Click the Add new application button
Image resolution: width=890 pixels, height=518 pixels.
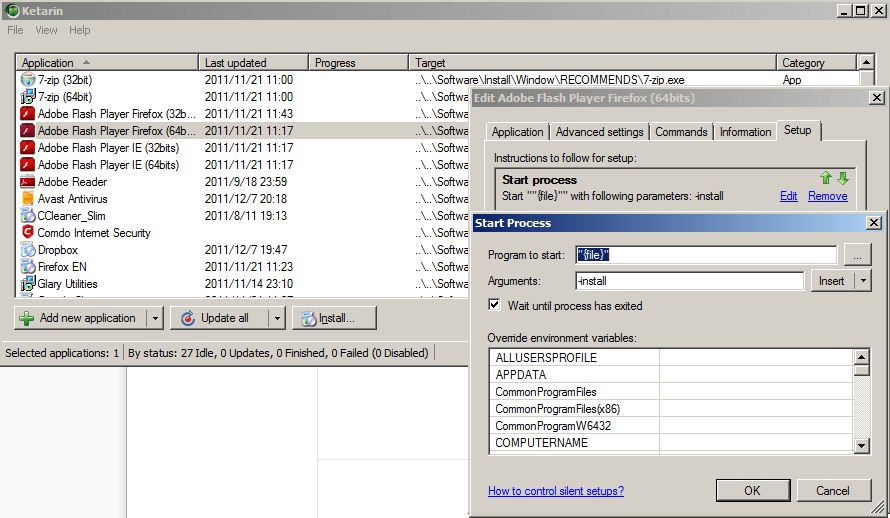tap(81, 318)
